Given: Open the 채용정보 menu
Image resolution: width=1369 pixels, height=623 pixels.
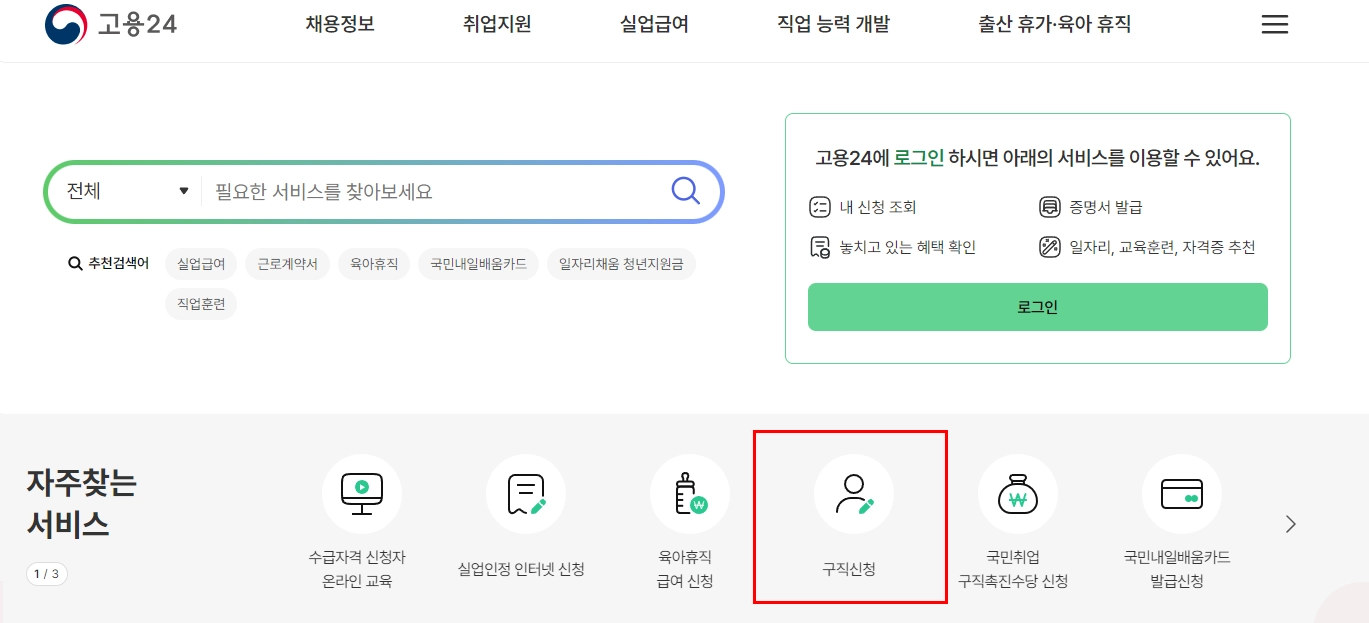Looking at the screenshot, I should click(339, 25).
